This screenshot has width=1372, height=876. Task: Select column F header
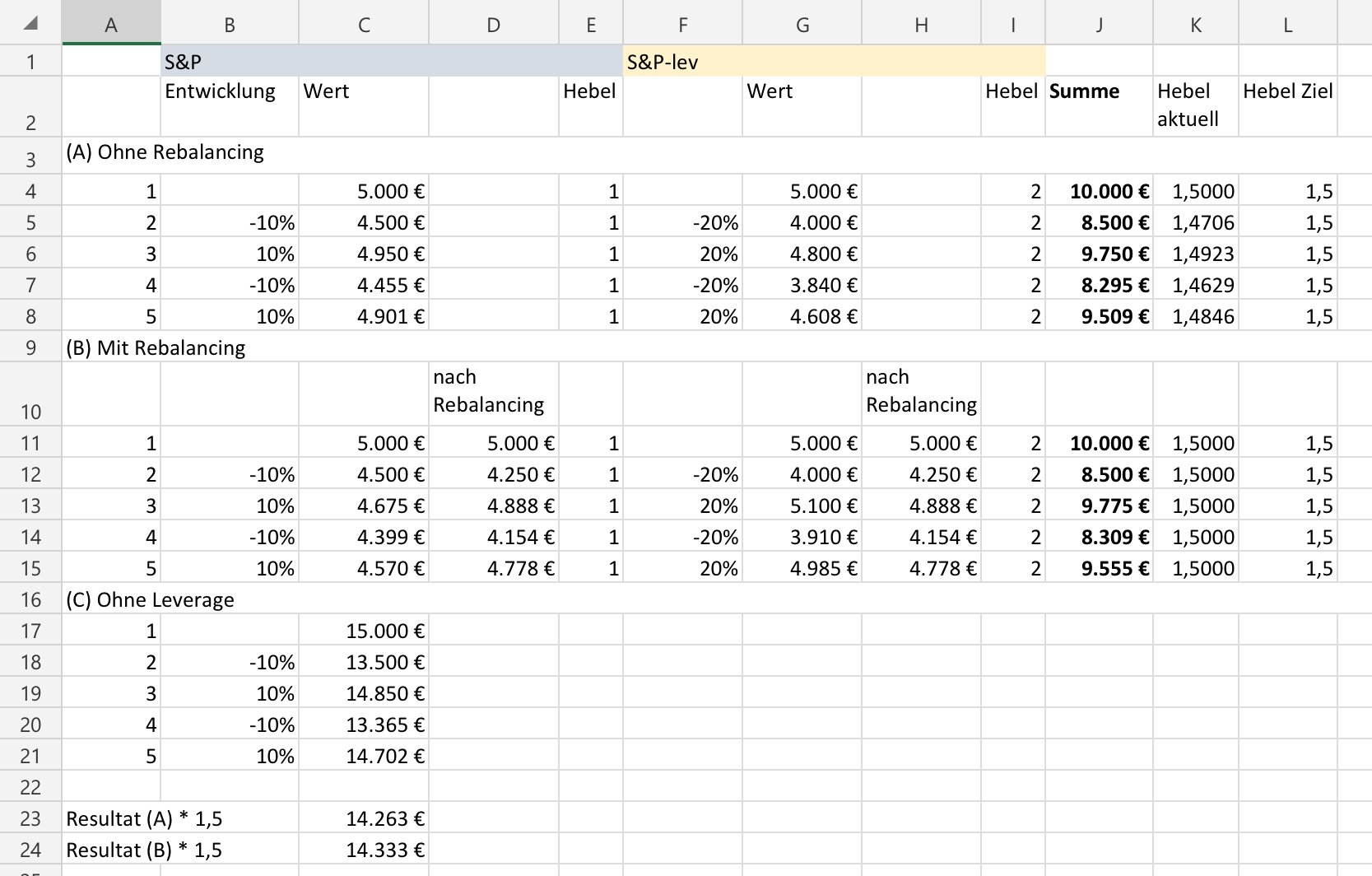pos(682,24)
